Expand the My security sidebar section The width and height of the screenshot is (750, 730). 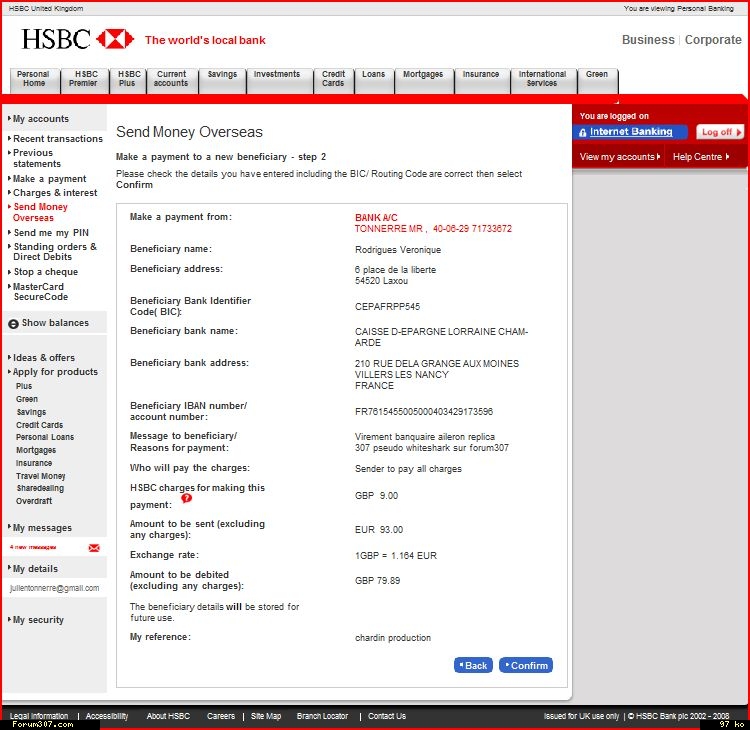[38, 620]
